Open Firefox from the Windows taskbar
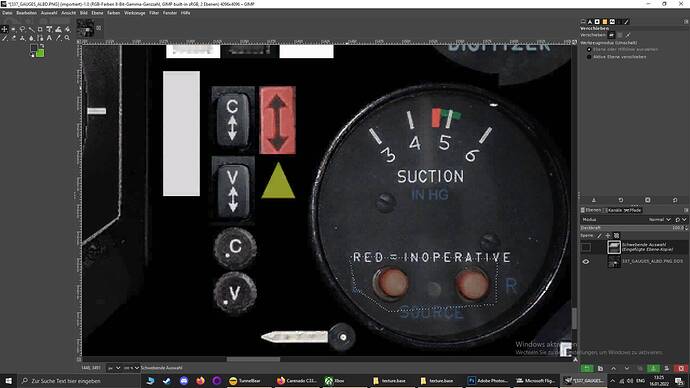Viewport: 690px width, 388px height. pyautogui.click(x=200, y=381)
